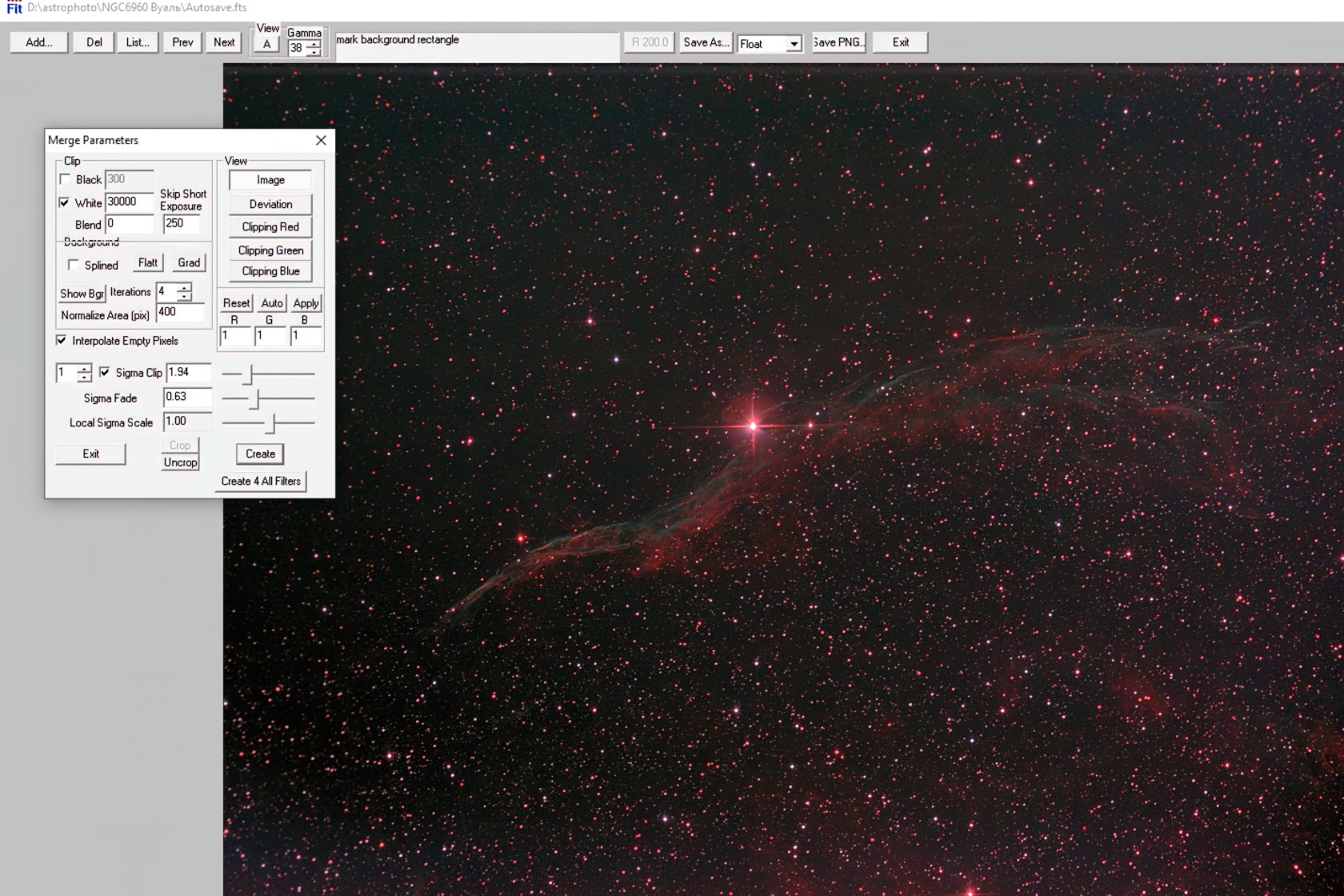Enable the Splined background checkbox
Screen dimensions: 1344x896
click(74, 265)
